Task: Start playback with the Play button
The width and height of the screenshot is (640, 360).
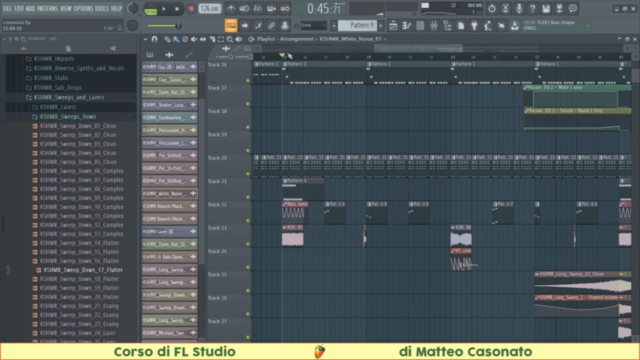Action: click(164, 9)
